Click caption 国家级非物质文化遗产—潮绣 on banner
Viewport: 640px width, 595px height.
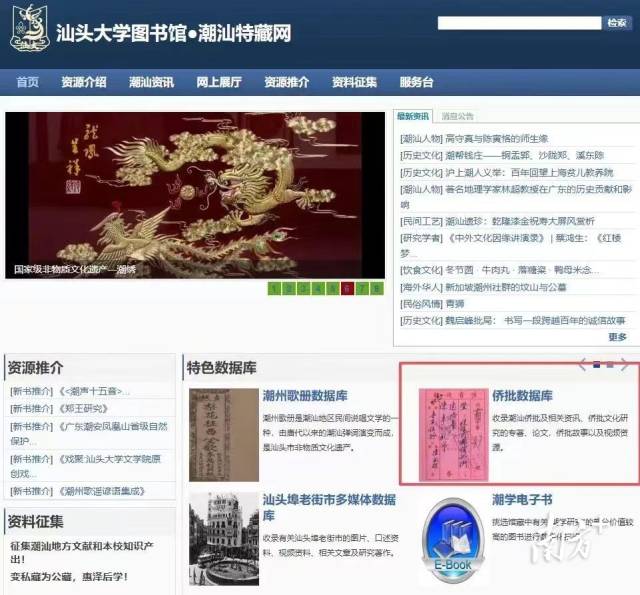click(x=75, y=269)
